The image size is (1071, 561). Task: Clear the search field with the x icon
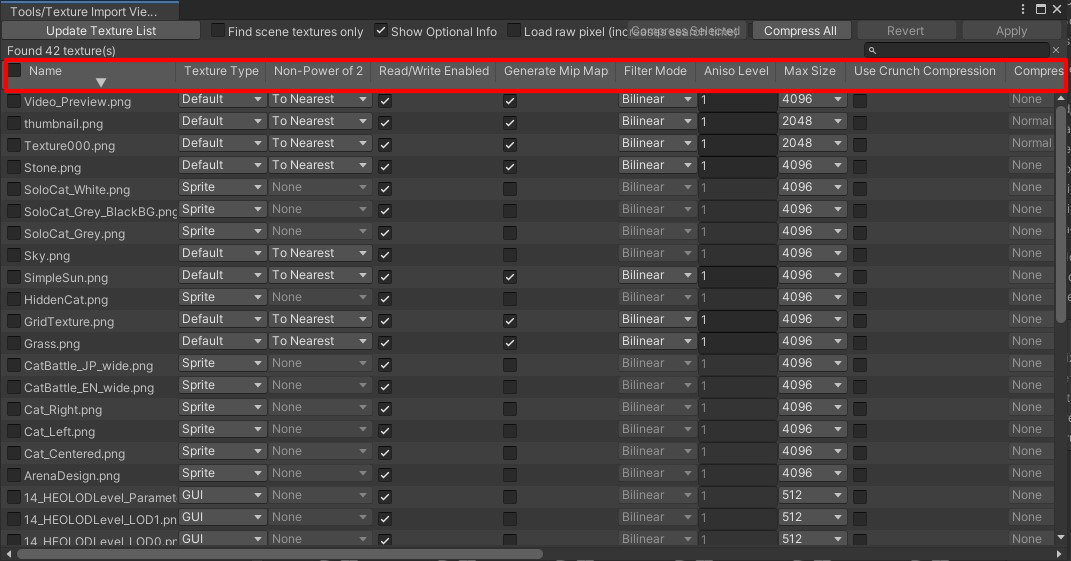(x=1056, y=51)
